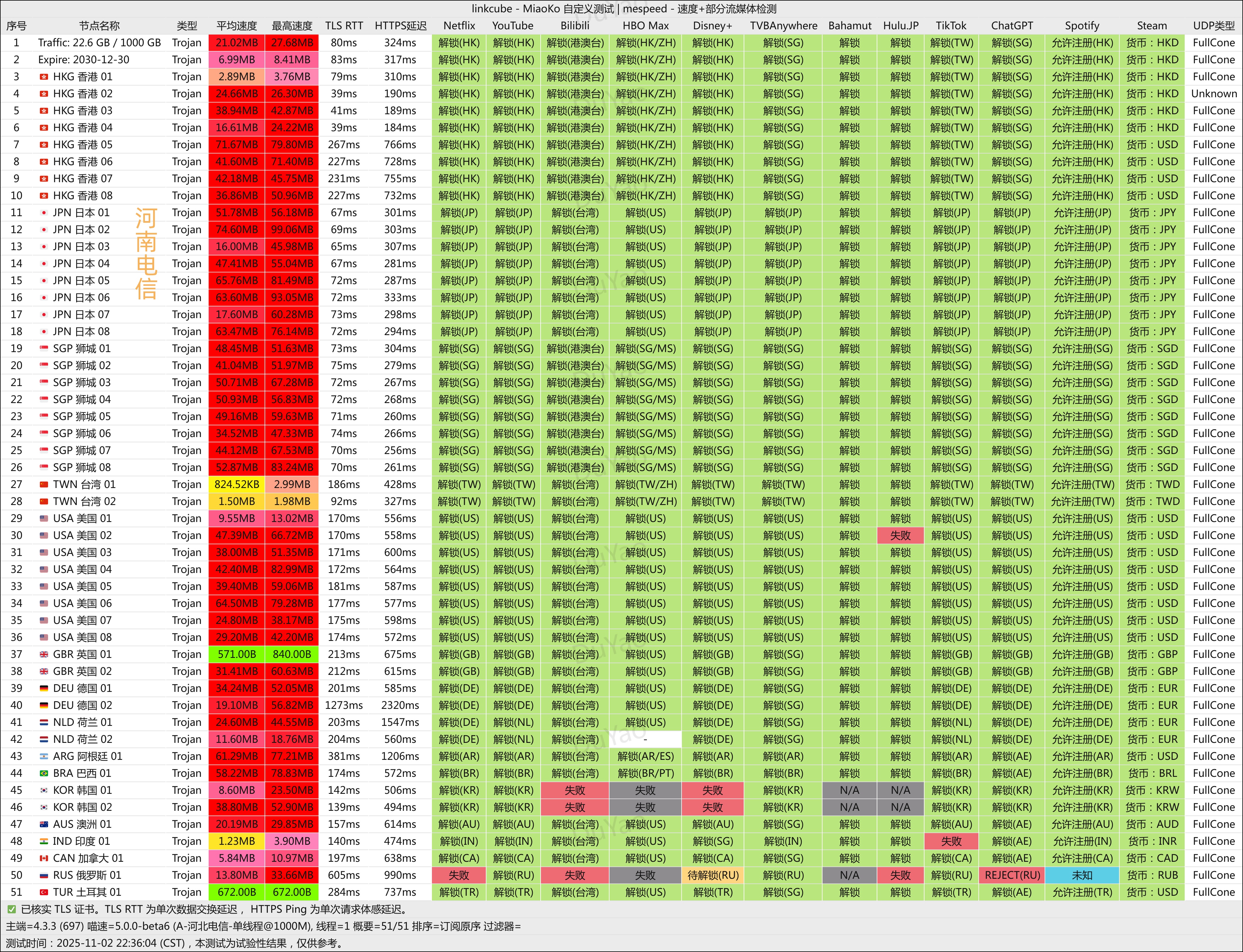Image resolution: width=1243 pixels, height=952 pixels.
Task: Click the Unknown UDP type cell
Action: [1213, 93]
